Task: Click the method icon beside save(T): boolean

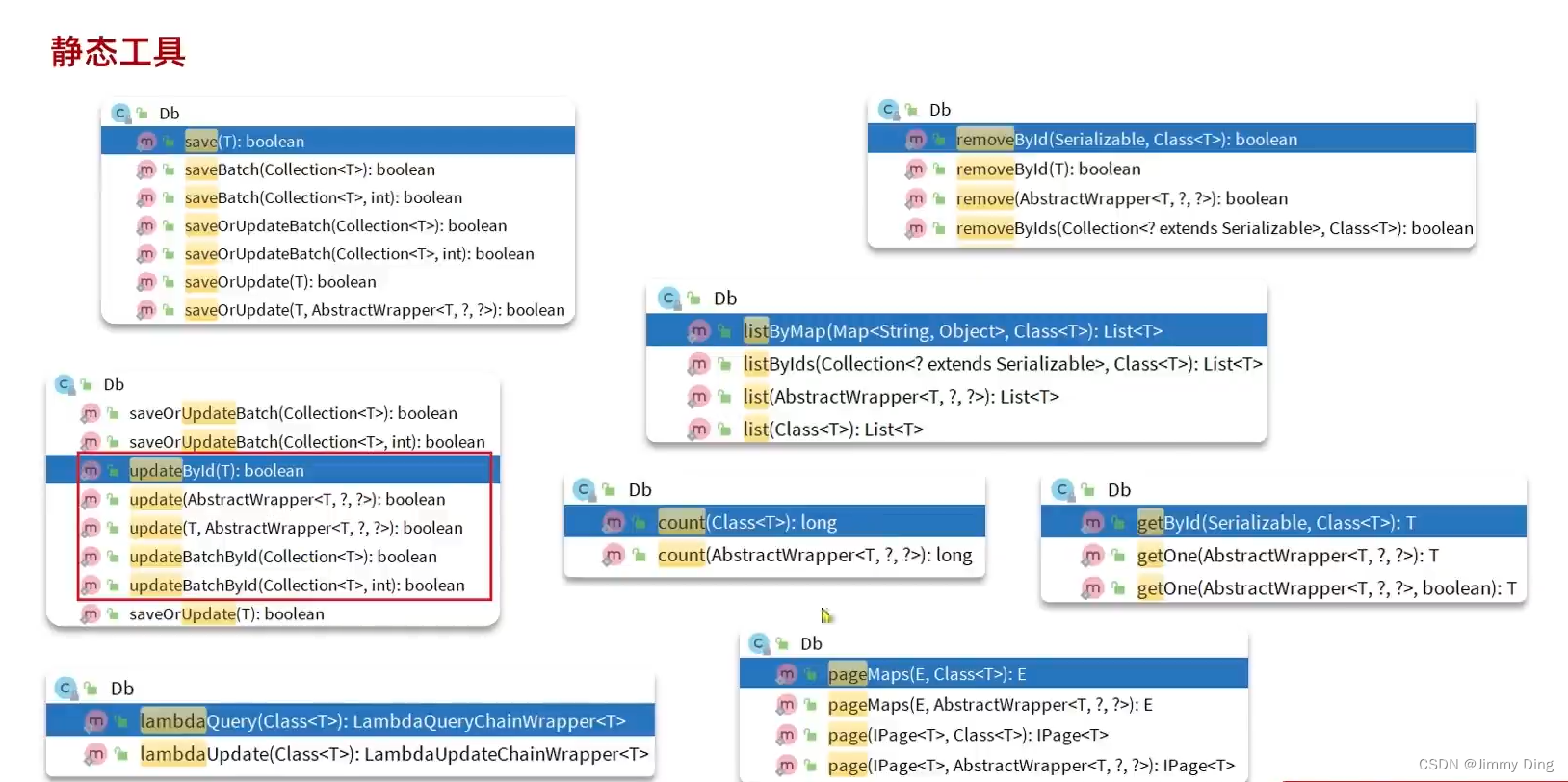Action: coord(146,142)
